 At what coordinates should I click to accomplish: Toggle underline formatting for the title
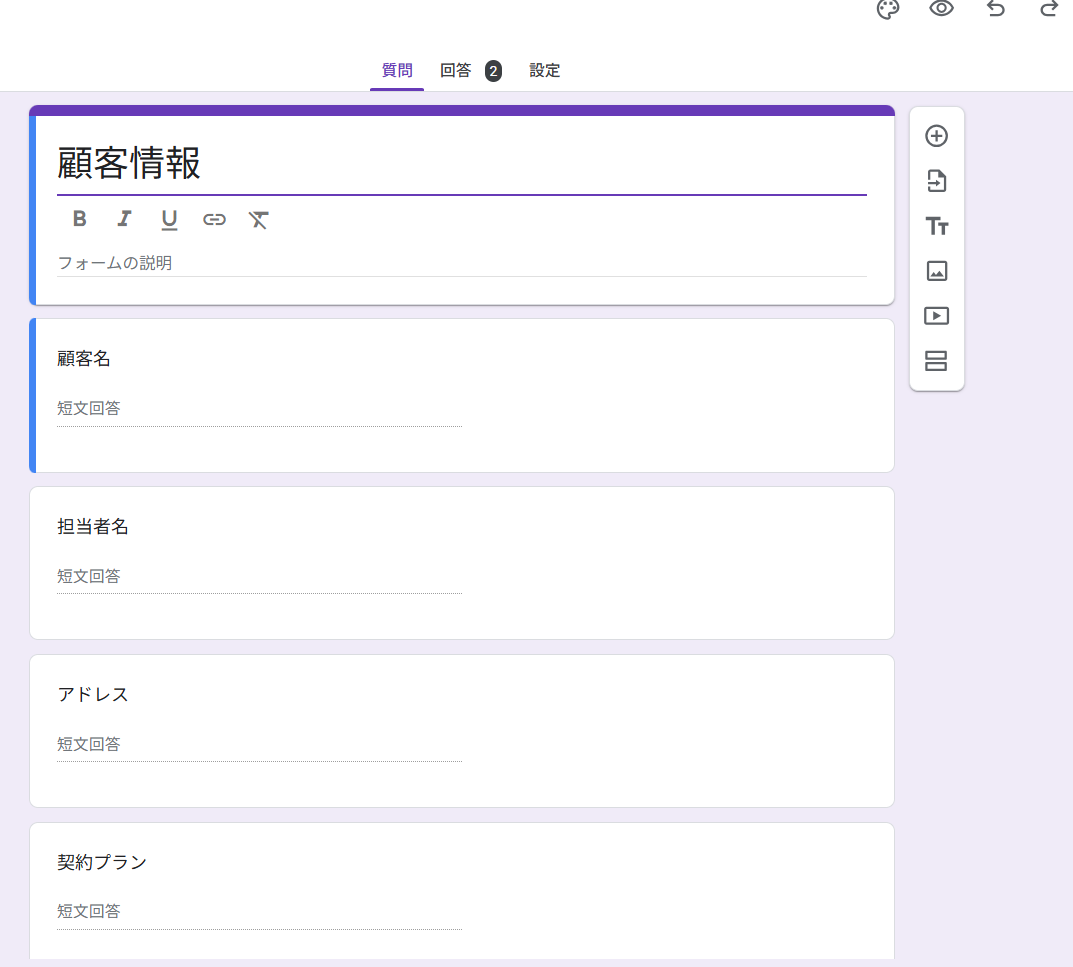(x=169, y=219)
